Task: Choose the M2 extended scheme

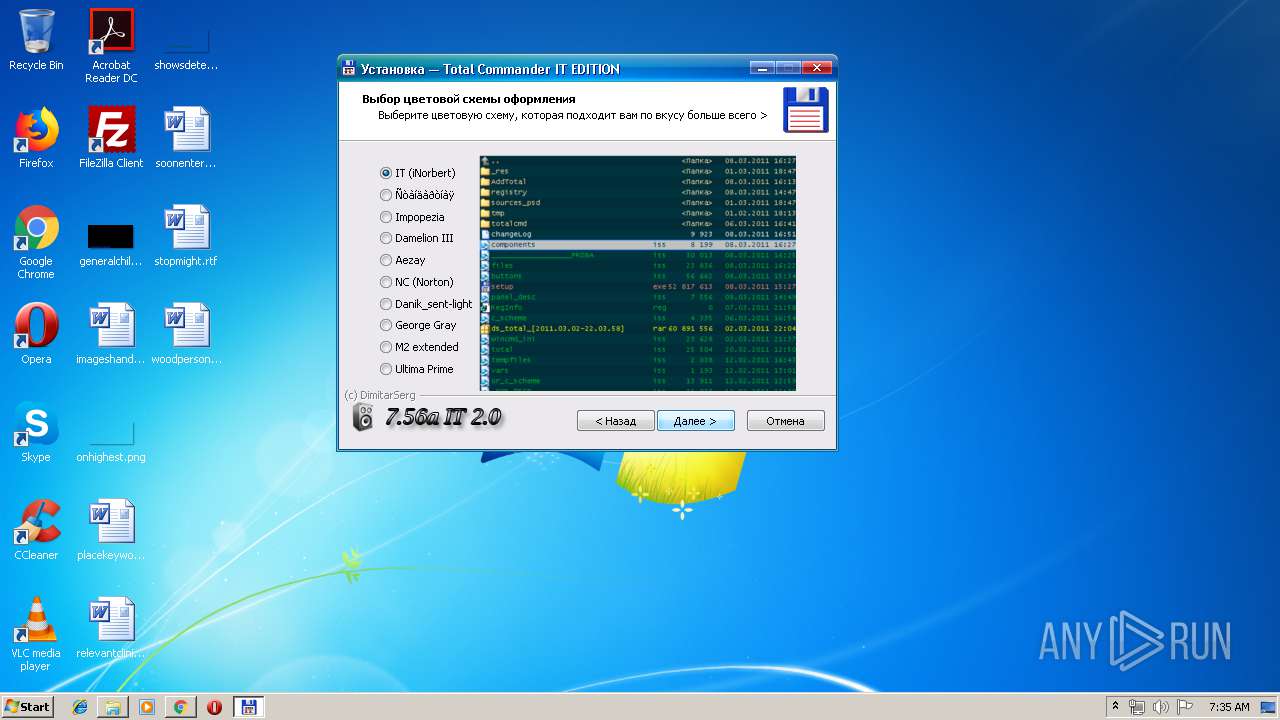Action: coord(419,347)
